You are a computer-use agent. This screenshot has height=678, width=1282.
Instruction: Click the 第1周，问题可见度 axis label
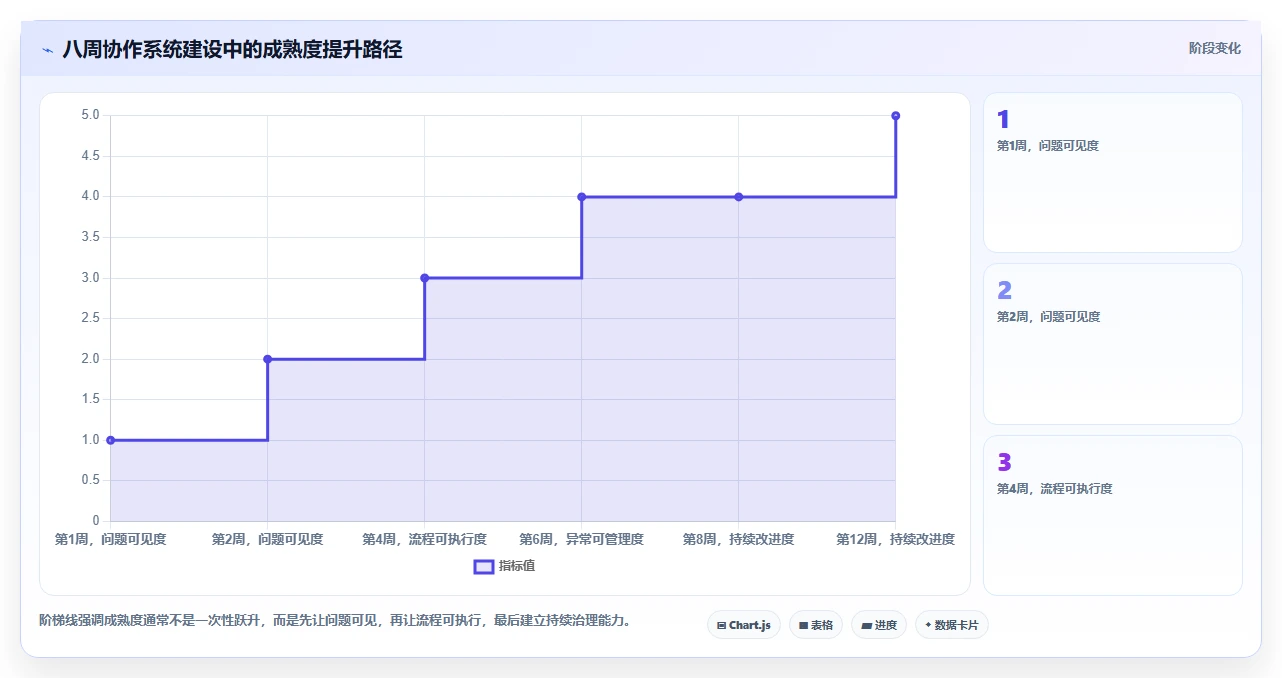click(110, 539)
